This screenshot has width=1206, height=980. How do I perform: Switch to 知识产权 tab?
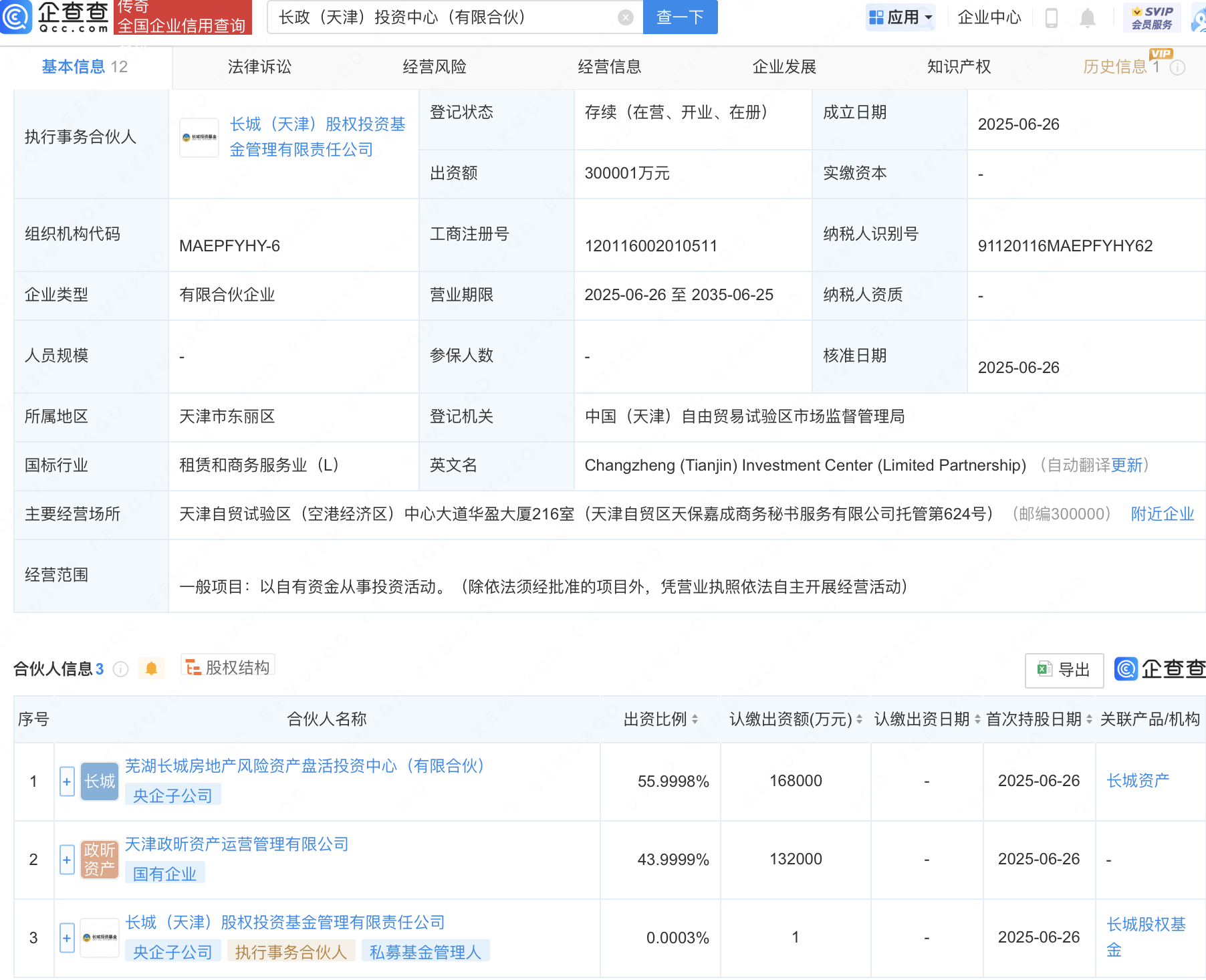pyautogui.click(x=959, y=67)
